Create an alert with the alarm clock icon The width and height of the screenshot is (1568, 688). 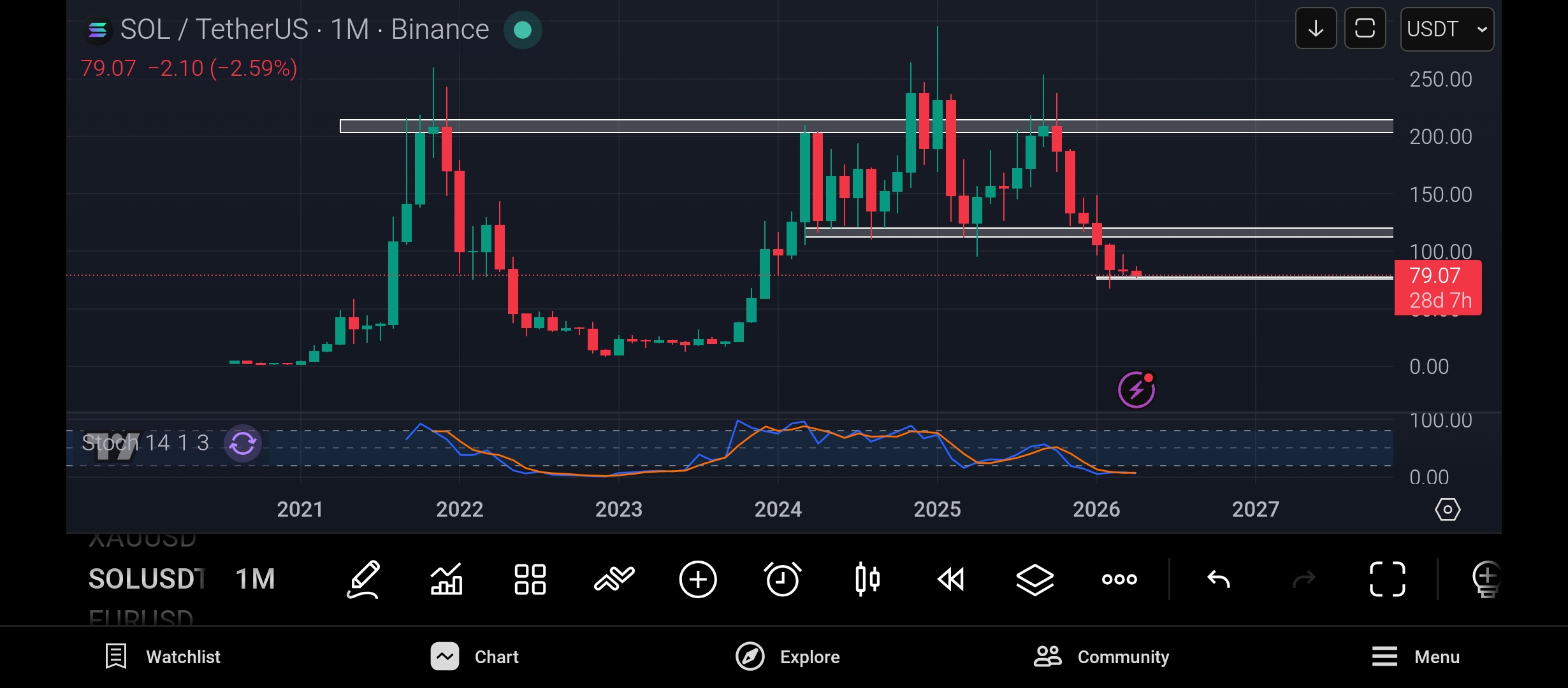coord(782,579)
